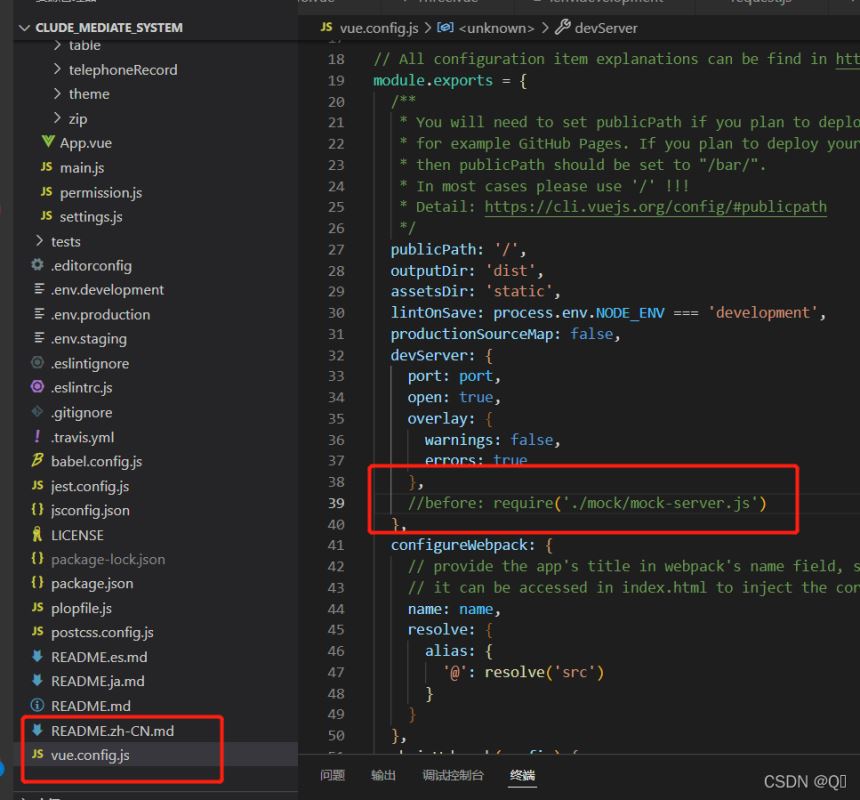The height and width of the screenshot is (800, 860).
Task: Click the purple ESLint icon of .eslintrc.js
Action: pos(37,387)
